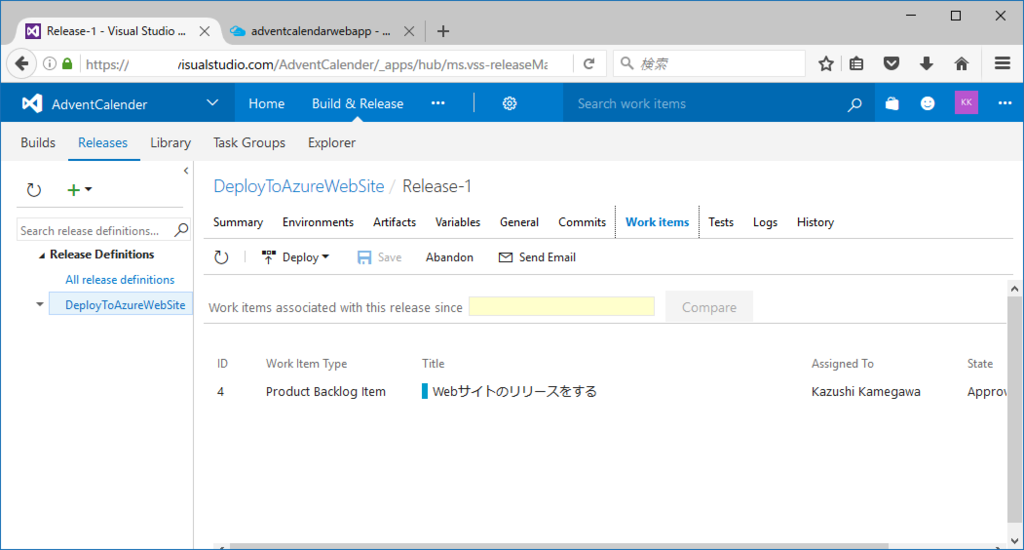Click the Compare button
This screenshot has height=550, width=1024.
coord(709,307)
